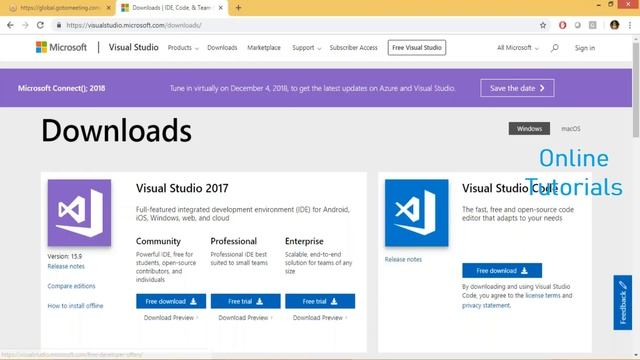Open Visual Studio Code Release notes
Image resolution: width=640 pixels, height=360 pixels.
pyautogui.click(x=403, y=259)
